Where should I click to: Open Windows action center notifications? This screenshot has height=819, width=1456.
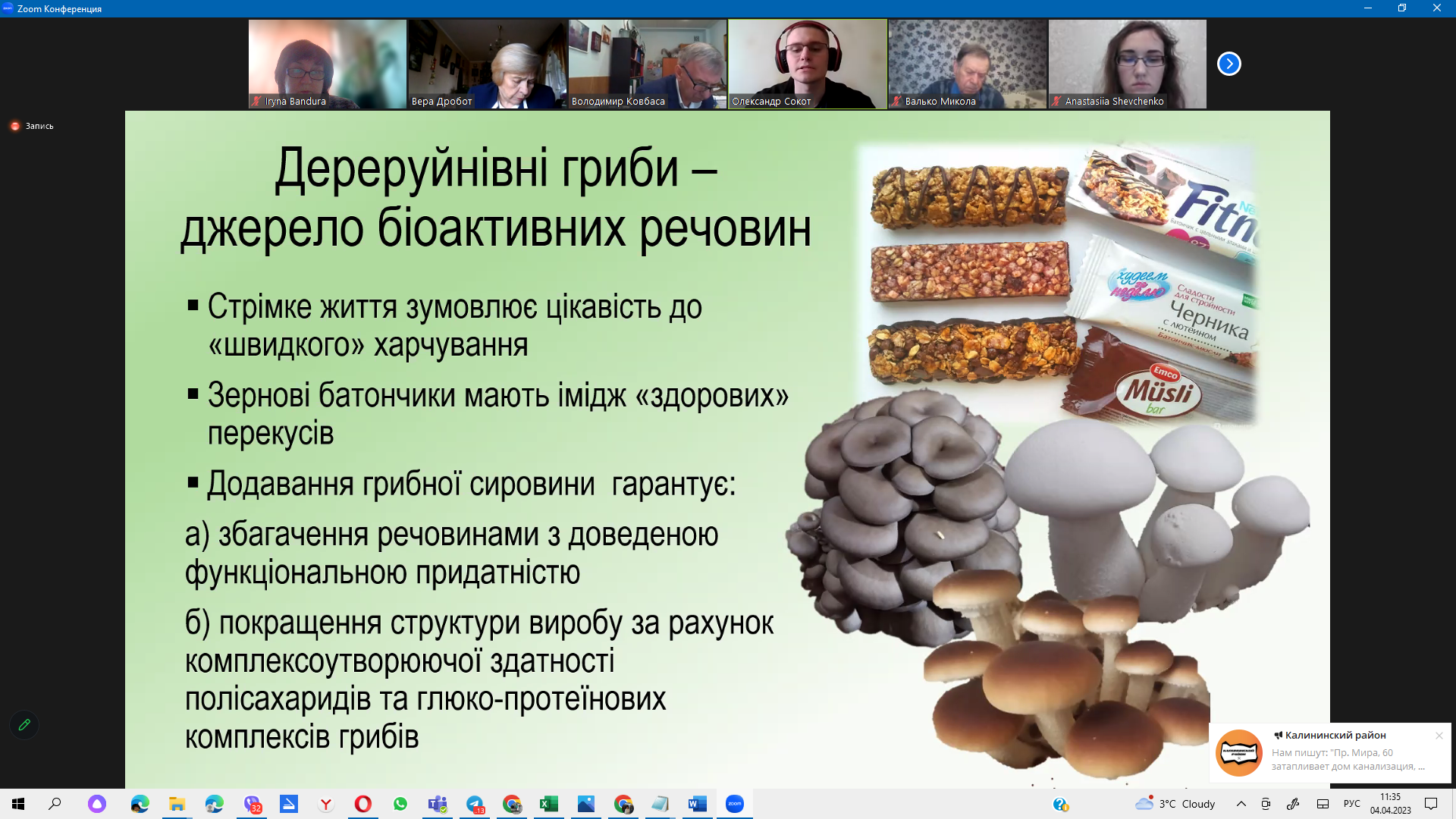click(1431, 804)
